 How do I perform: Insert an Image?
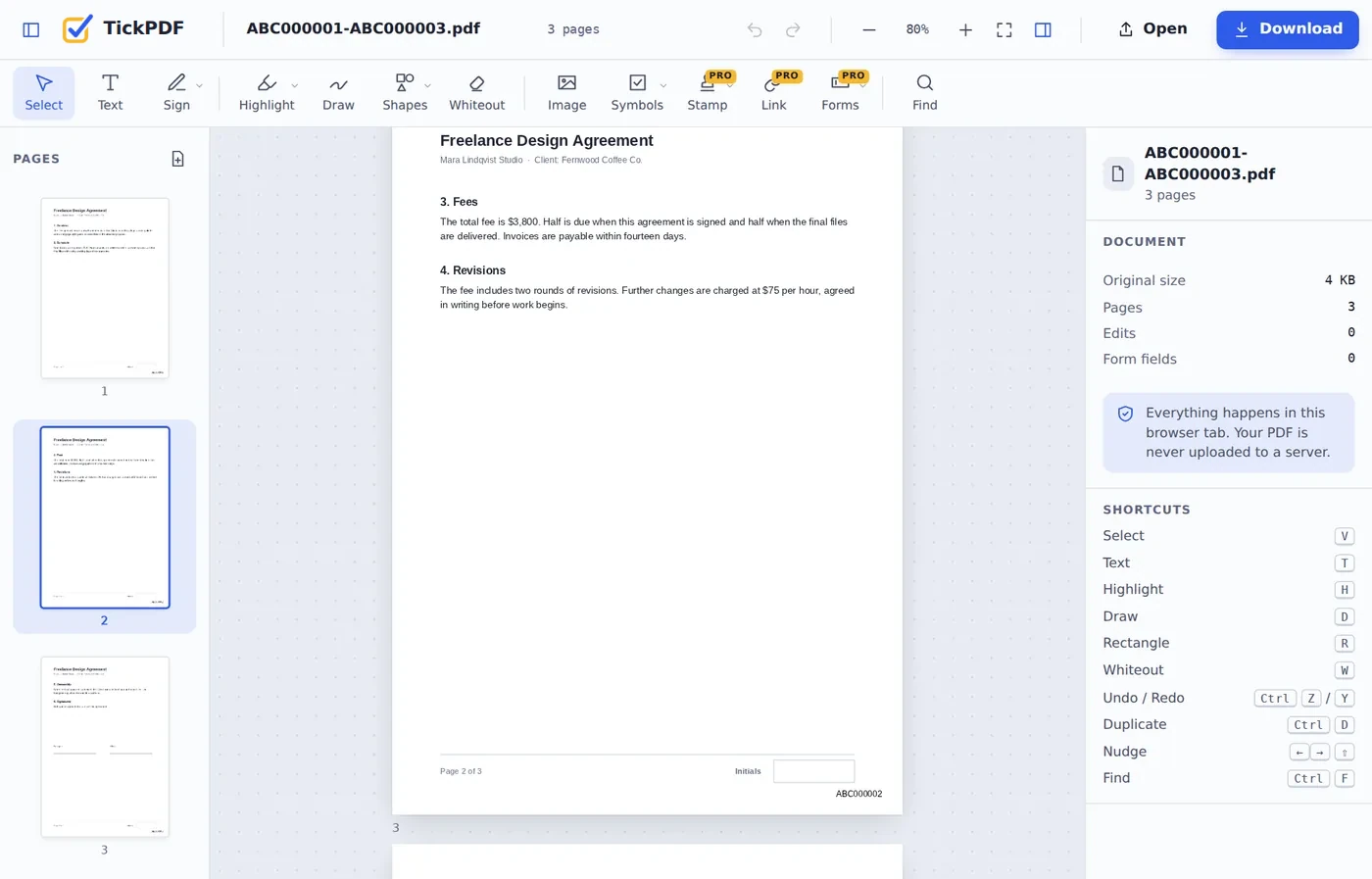pyautogui.click(x=567, y=93)
